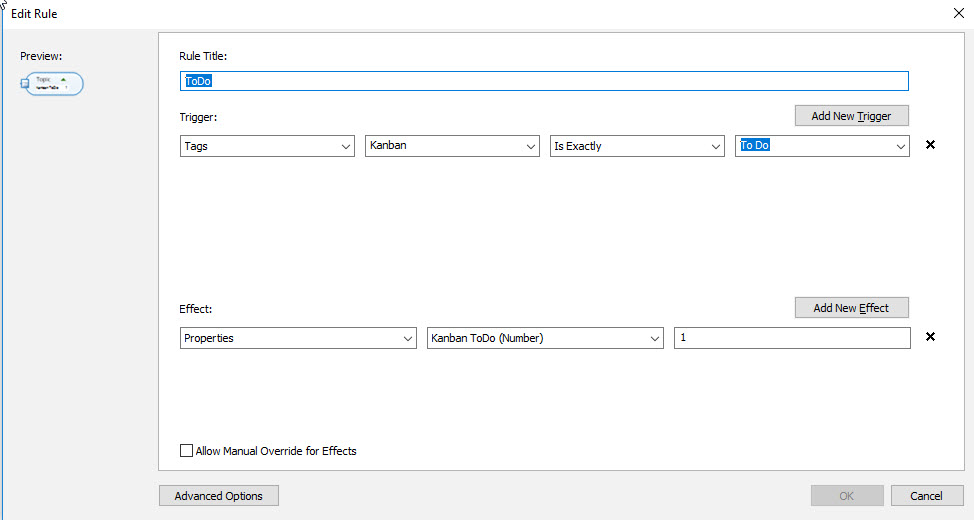Click the square icon on the preview topic's left edge
Viewport: 974px width, 520px height.
click(x=25, y=83)
